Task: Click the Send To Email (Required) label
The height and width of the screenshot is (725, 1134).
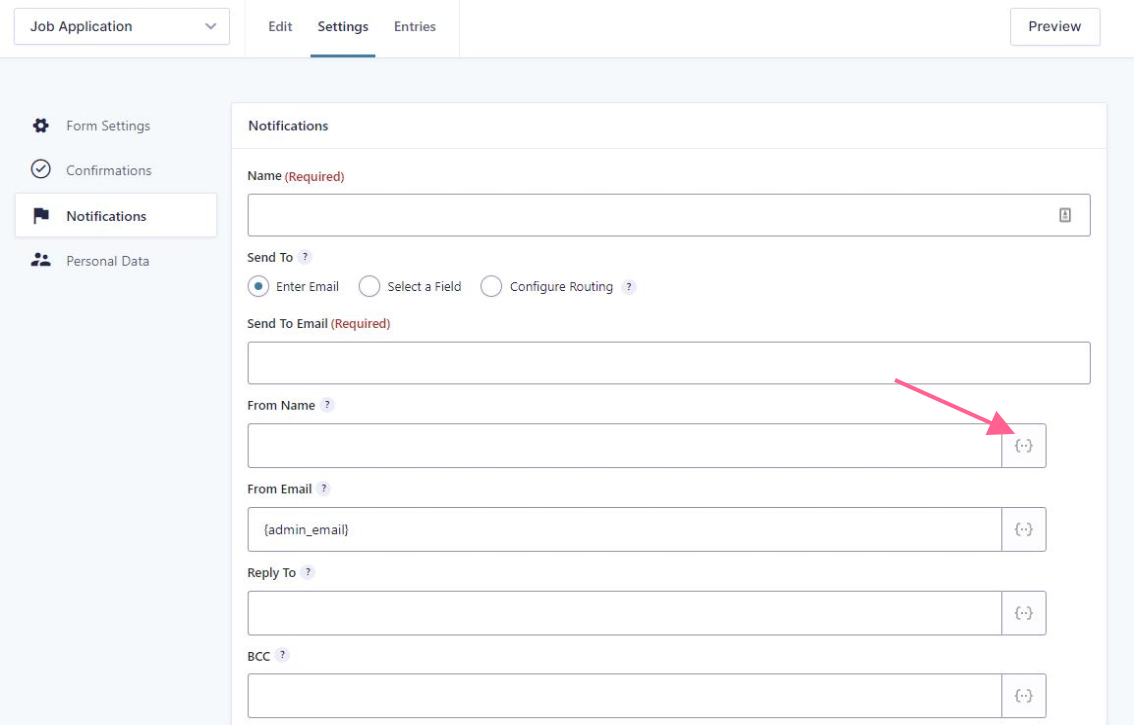Action: (x=318, y=323)
